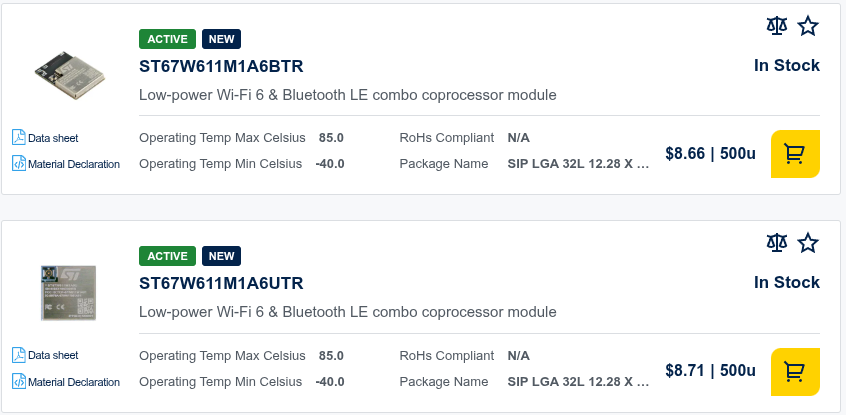Favorite ST67W611M1A6UTR with the star icon
846x415 pixels.
[808, 243]
